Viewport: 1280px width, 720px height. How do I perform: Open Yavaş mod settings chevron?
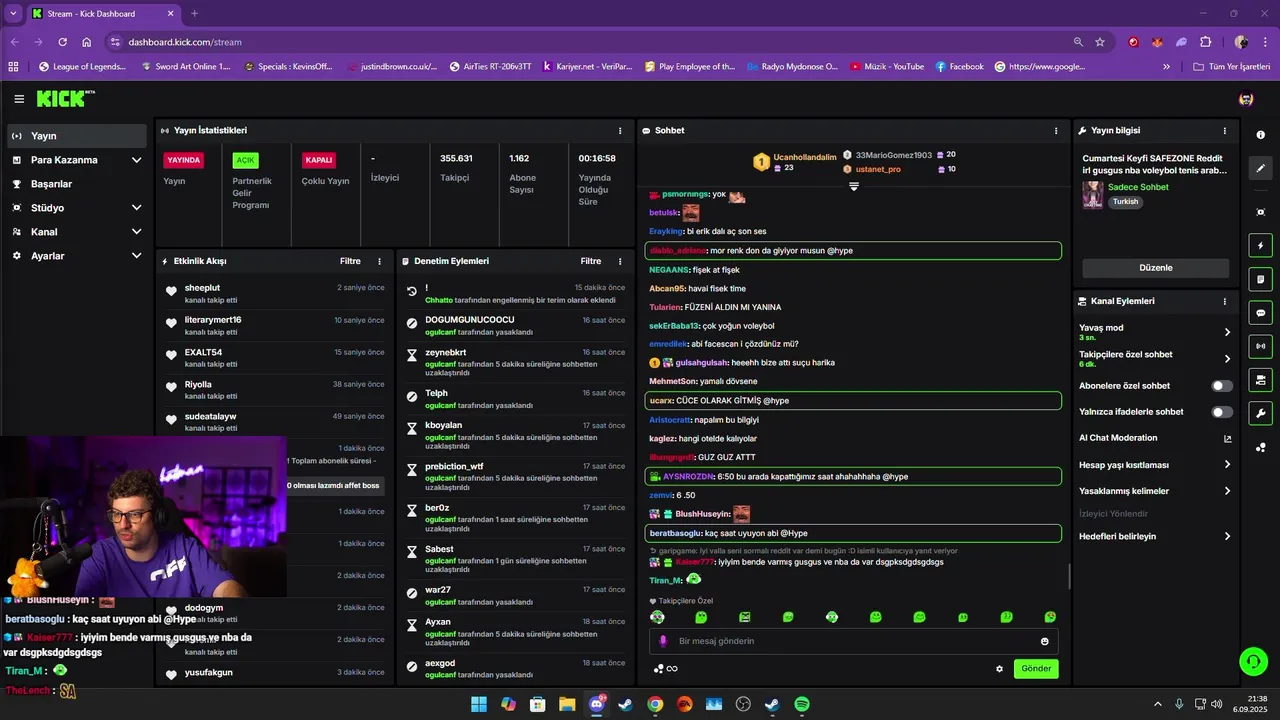pyautogui.click(x=1228, y=332)
